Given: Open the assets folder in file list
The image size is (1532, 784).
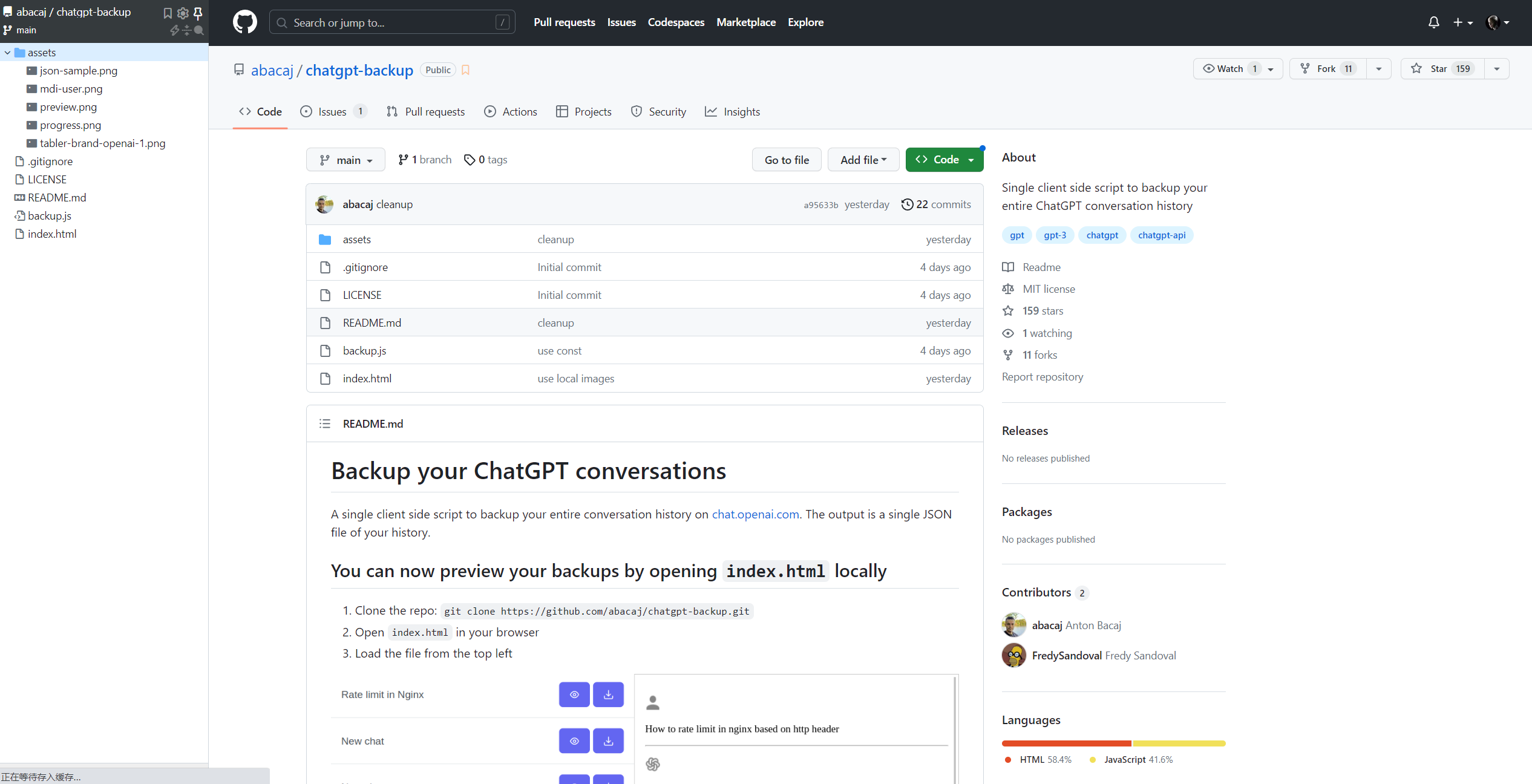Looking at the screenshot, I should (357, 240).
